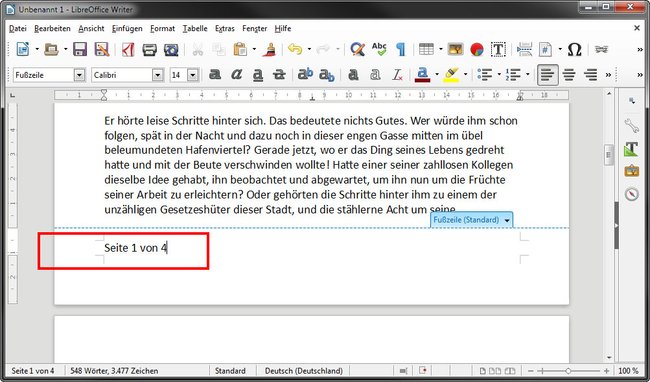
Task: Insert image icon
Action: coord(455,49)
